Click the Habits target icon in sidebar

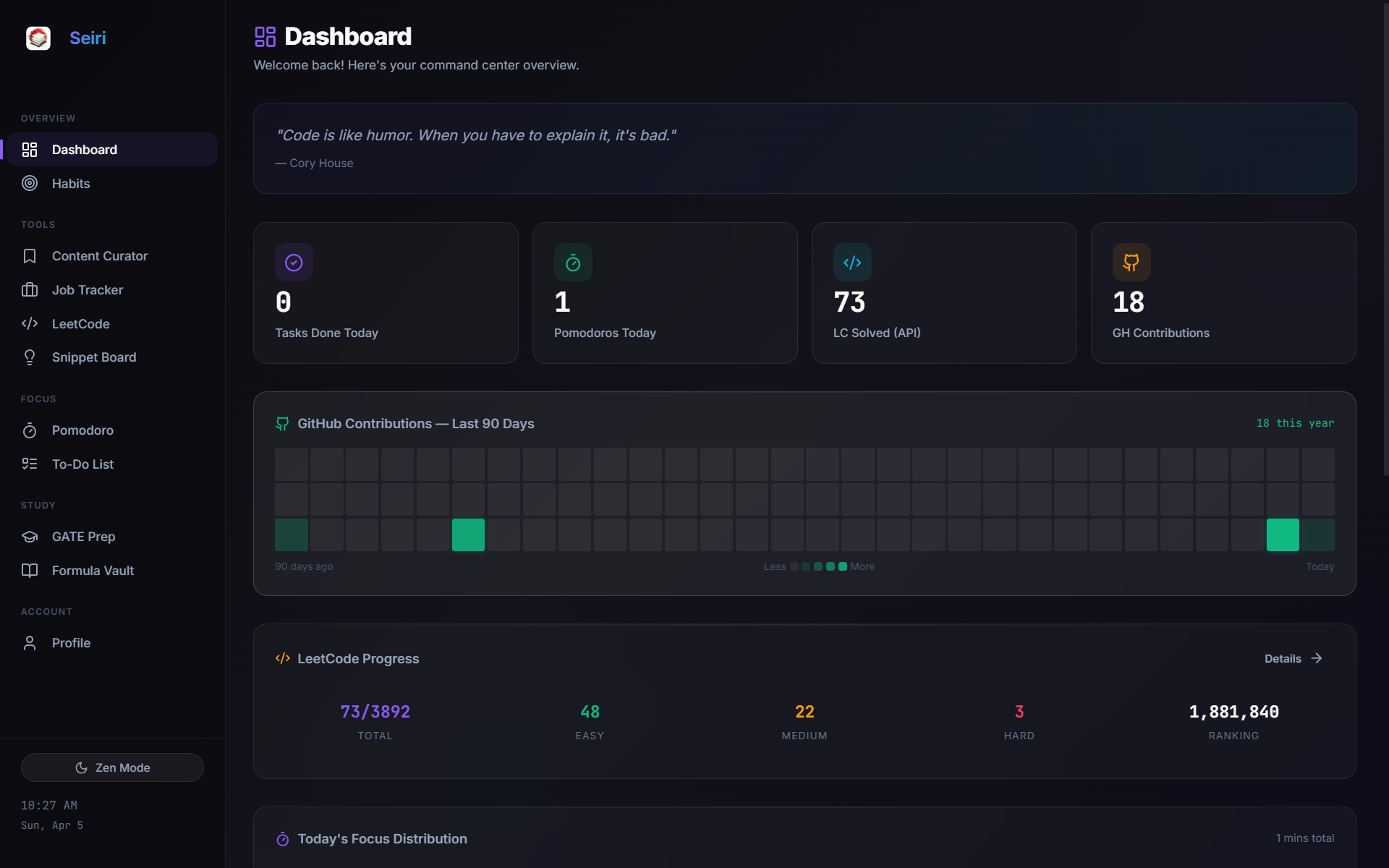coord(30,184)
